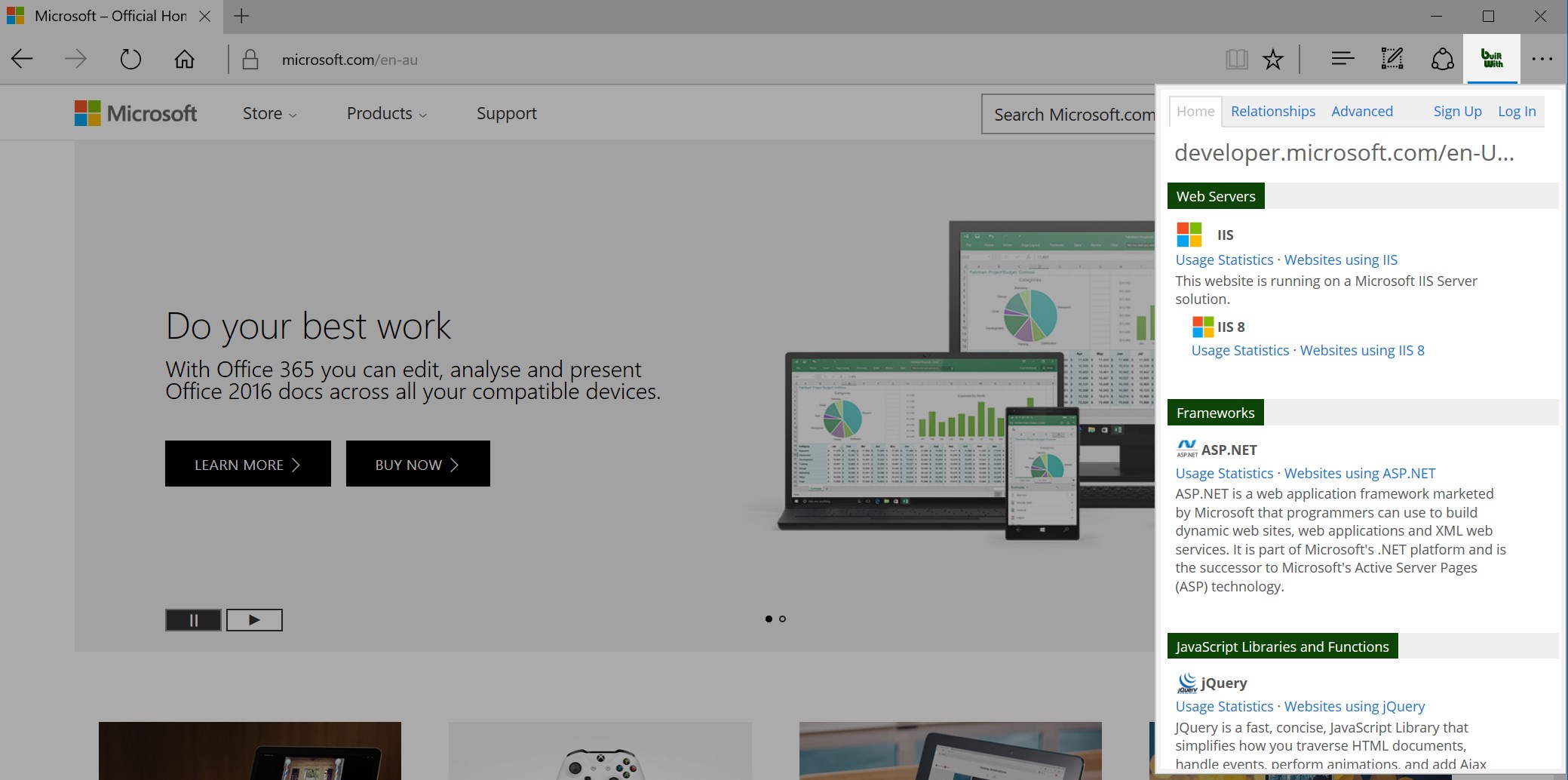Image resolution: width=1568 pixels, height=780 pixels.
Task: Click the LEARN MORE button
Action: click(248, 464)
